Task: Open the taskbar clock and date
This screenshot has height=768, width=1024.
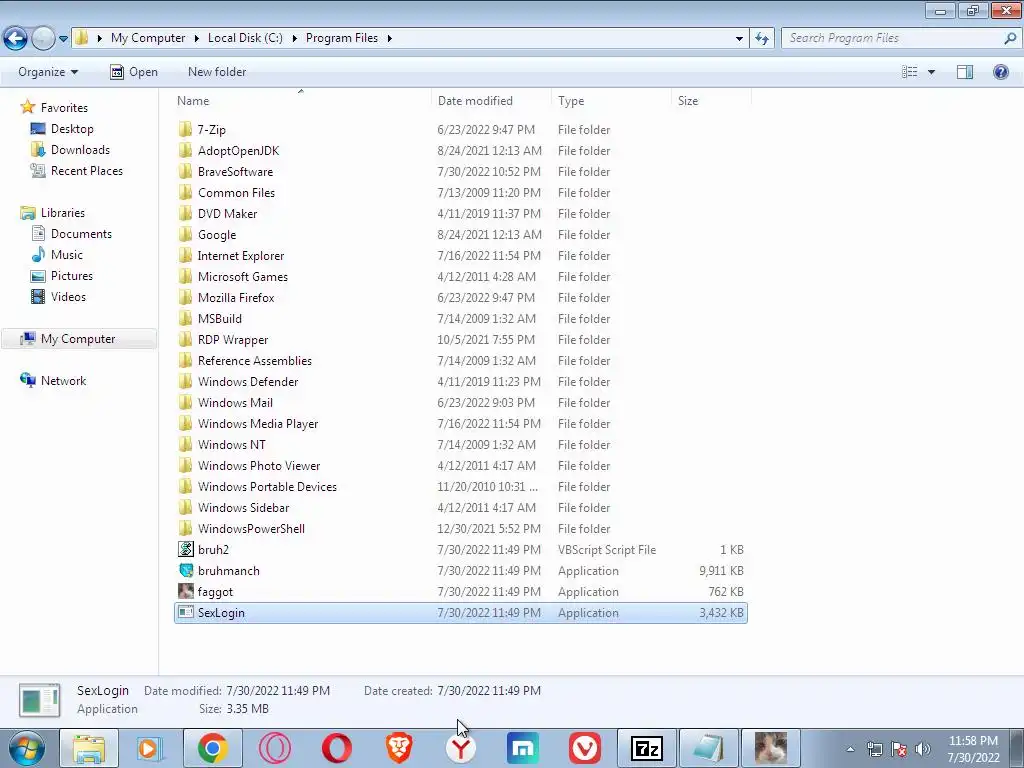Action: 973,749
